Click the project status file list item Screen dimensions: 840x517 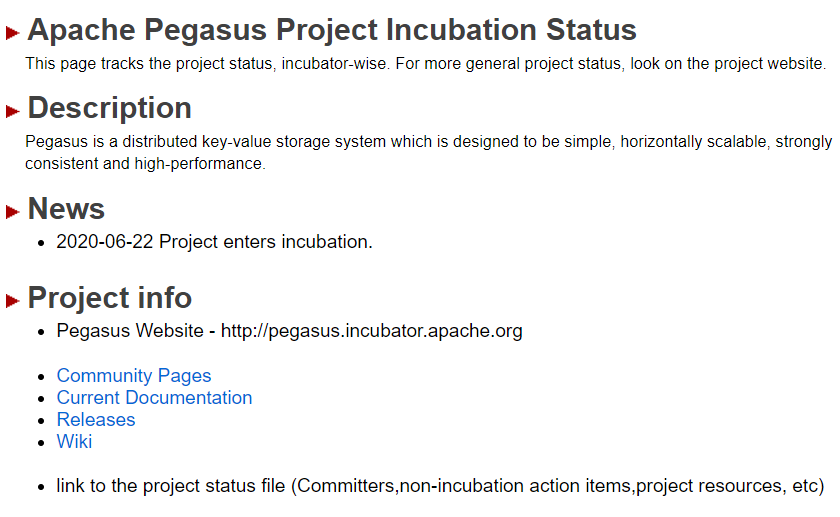(x=440, y=487)
